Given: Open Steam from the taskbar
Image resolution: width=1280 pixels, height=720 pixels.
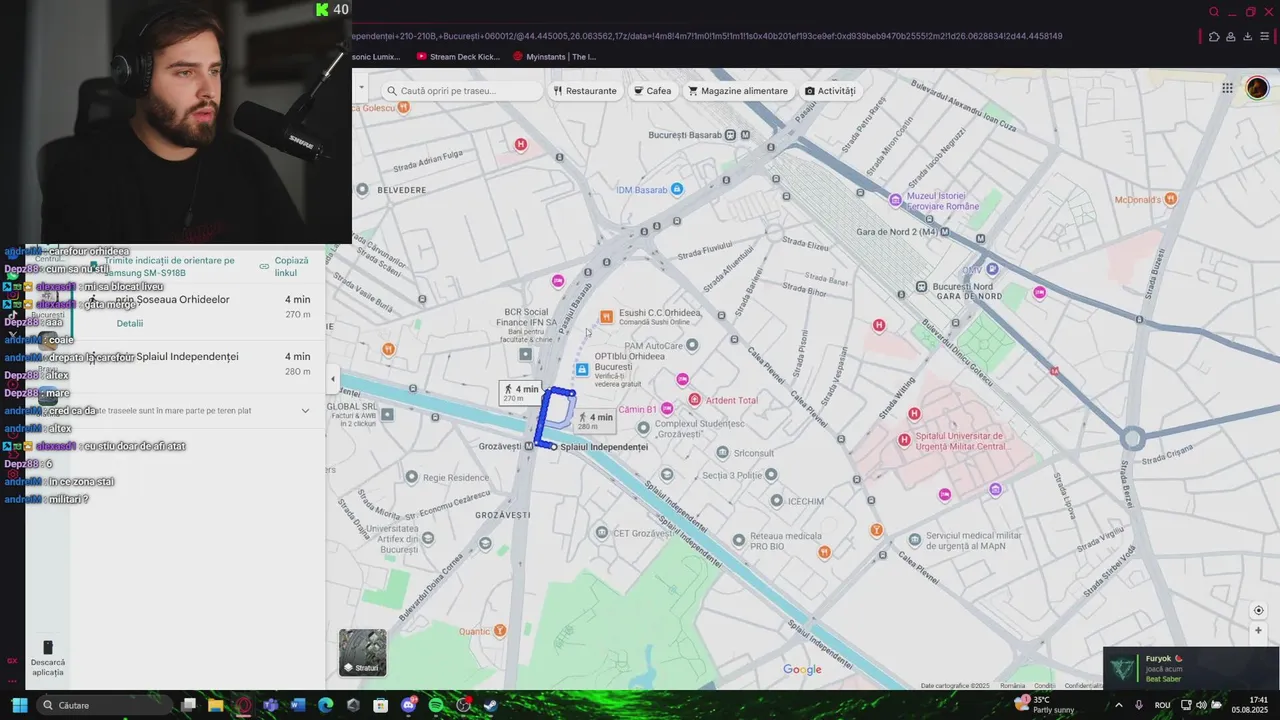Looking at the screenshot, I should pos(491,705).
